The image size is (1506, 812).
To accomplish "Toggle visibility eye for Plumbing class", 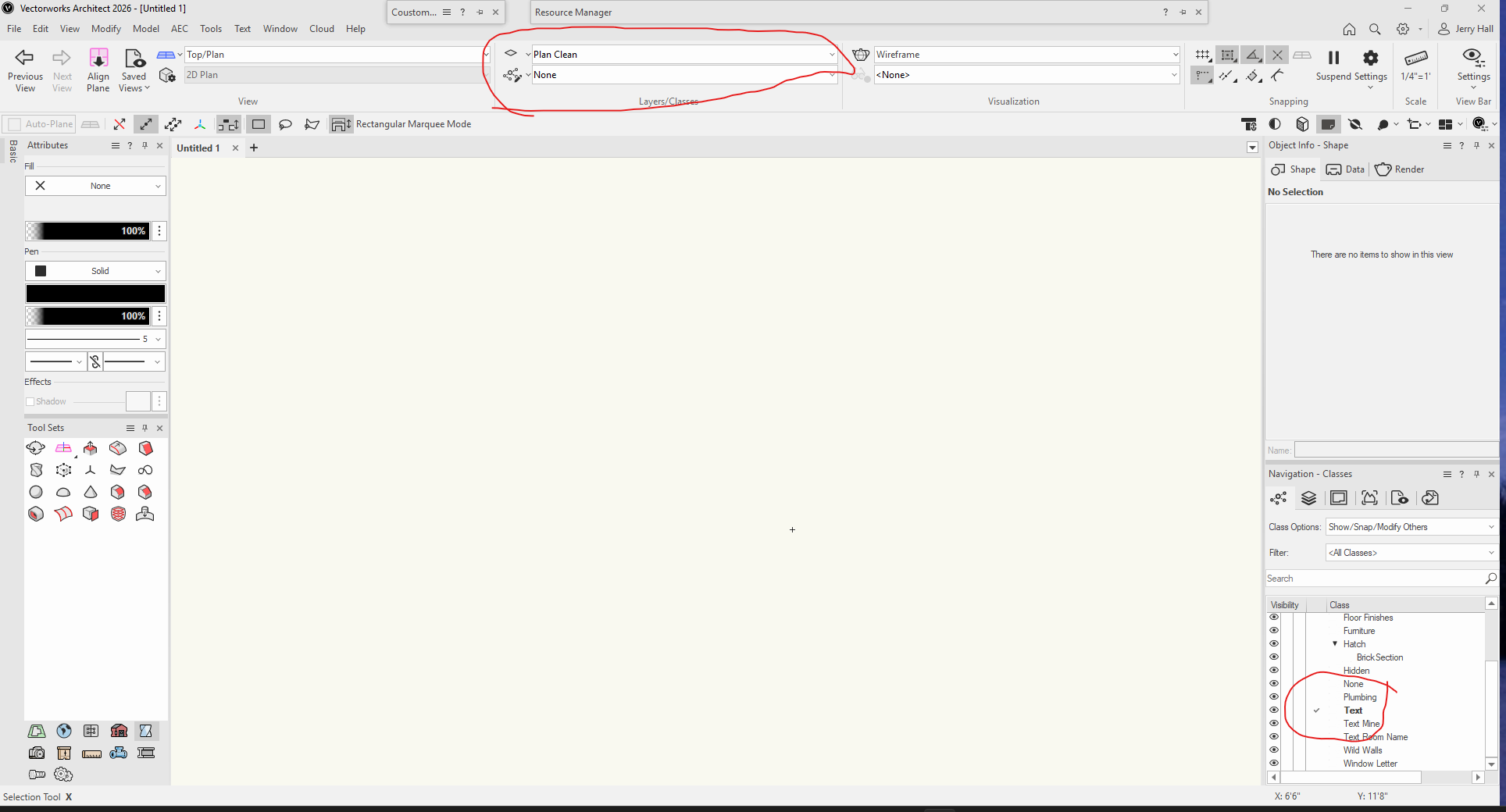I will coord(1274,697).
